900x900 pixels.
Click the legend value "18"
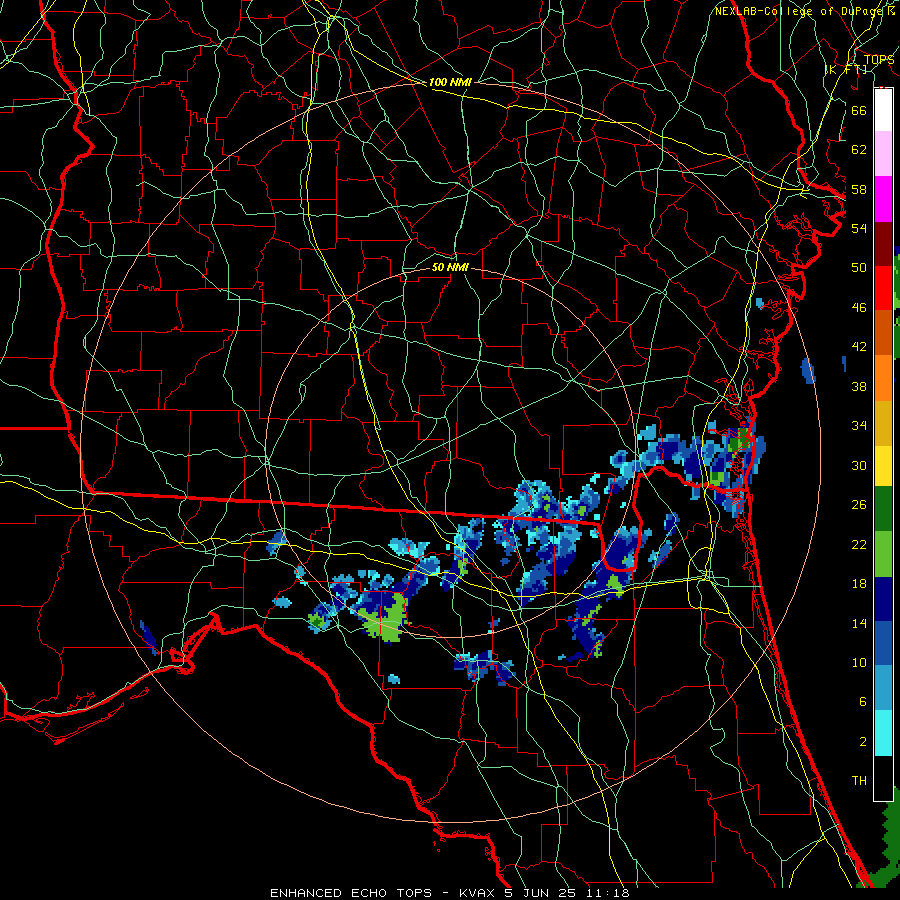859,584
